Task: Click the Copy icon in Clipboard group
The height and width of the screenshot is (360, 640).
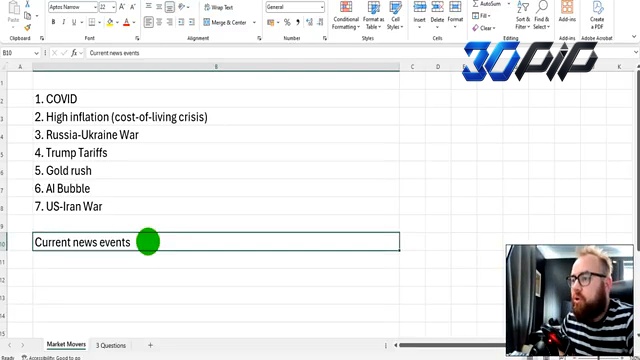Action: click(x=28, y=16)
